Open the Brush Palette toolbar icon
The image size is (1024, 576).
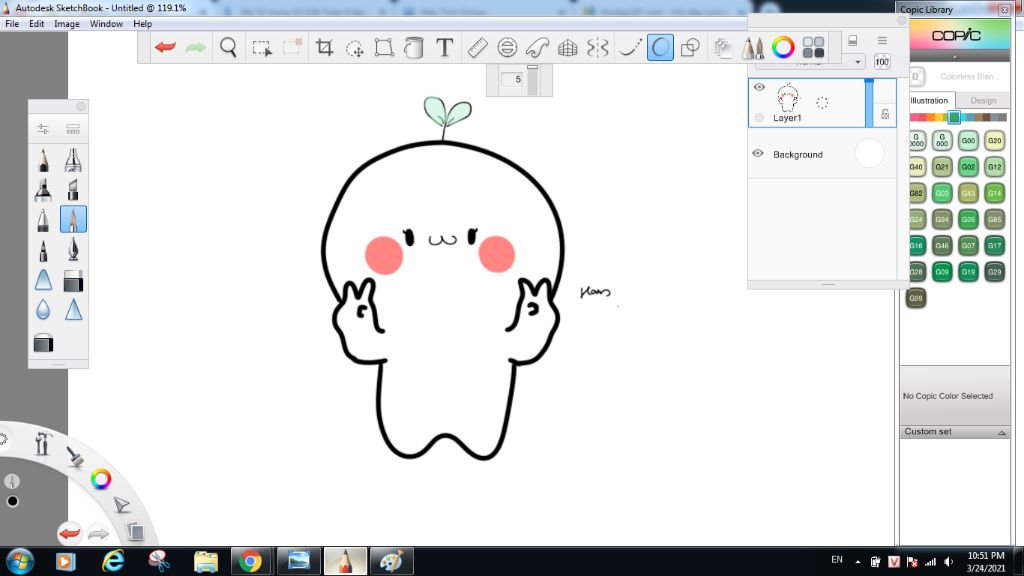pyautogui.click(x=752, y=47)
